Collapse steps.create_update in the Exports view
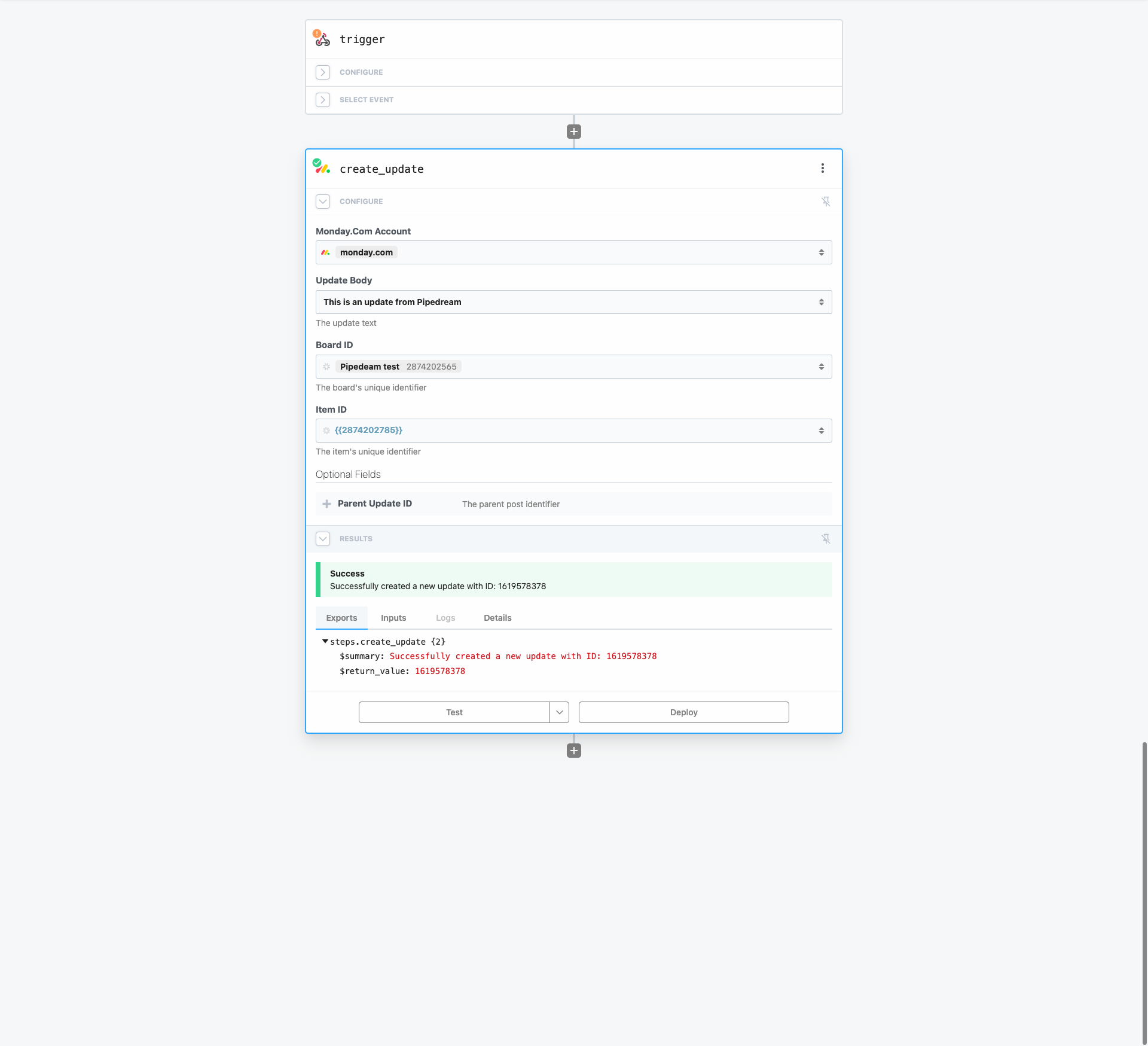This screenshot has height=1046, width=1148. coord(325,641)
